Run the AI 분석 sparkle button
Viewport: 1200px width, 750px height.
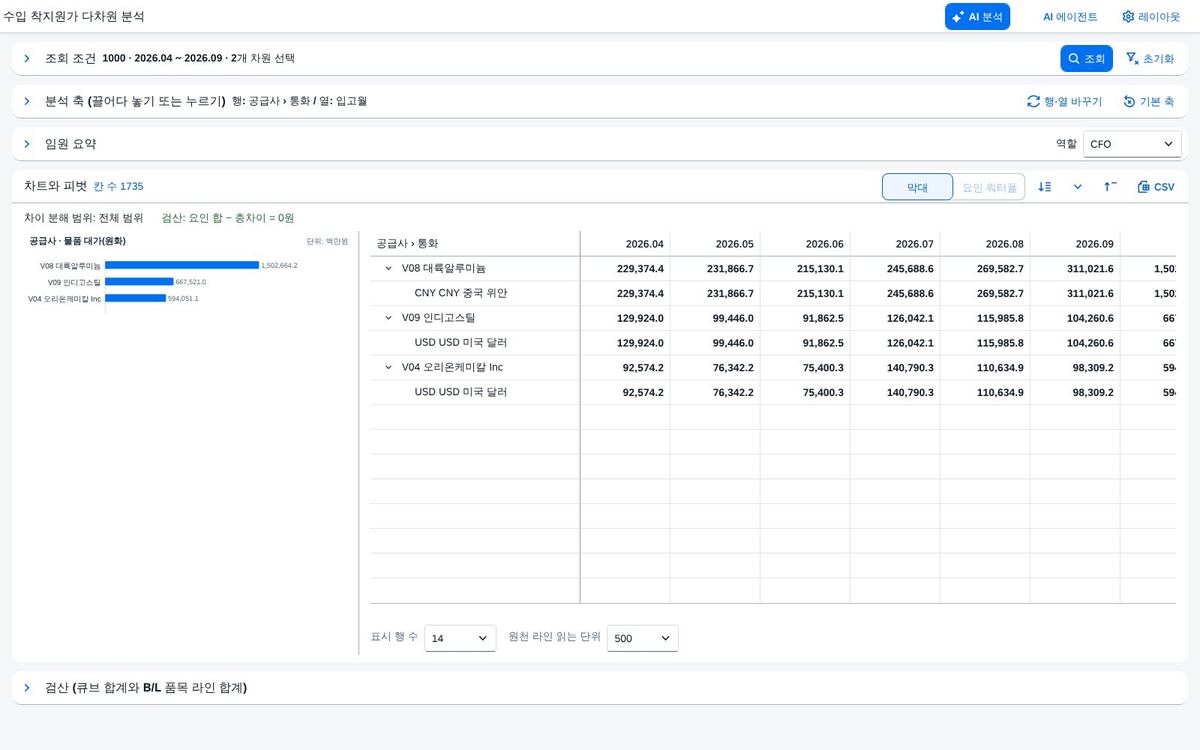pos(977,17)
